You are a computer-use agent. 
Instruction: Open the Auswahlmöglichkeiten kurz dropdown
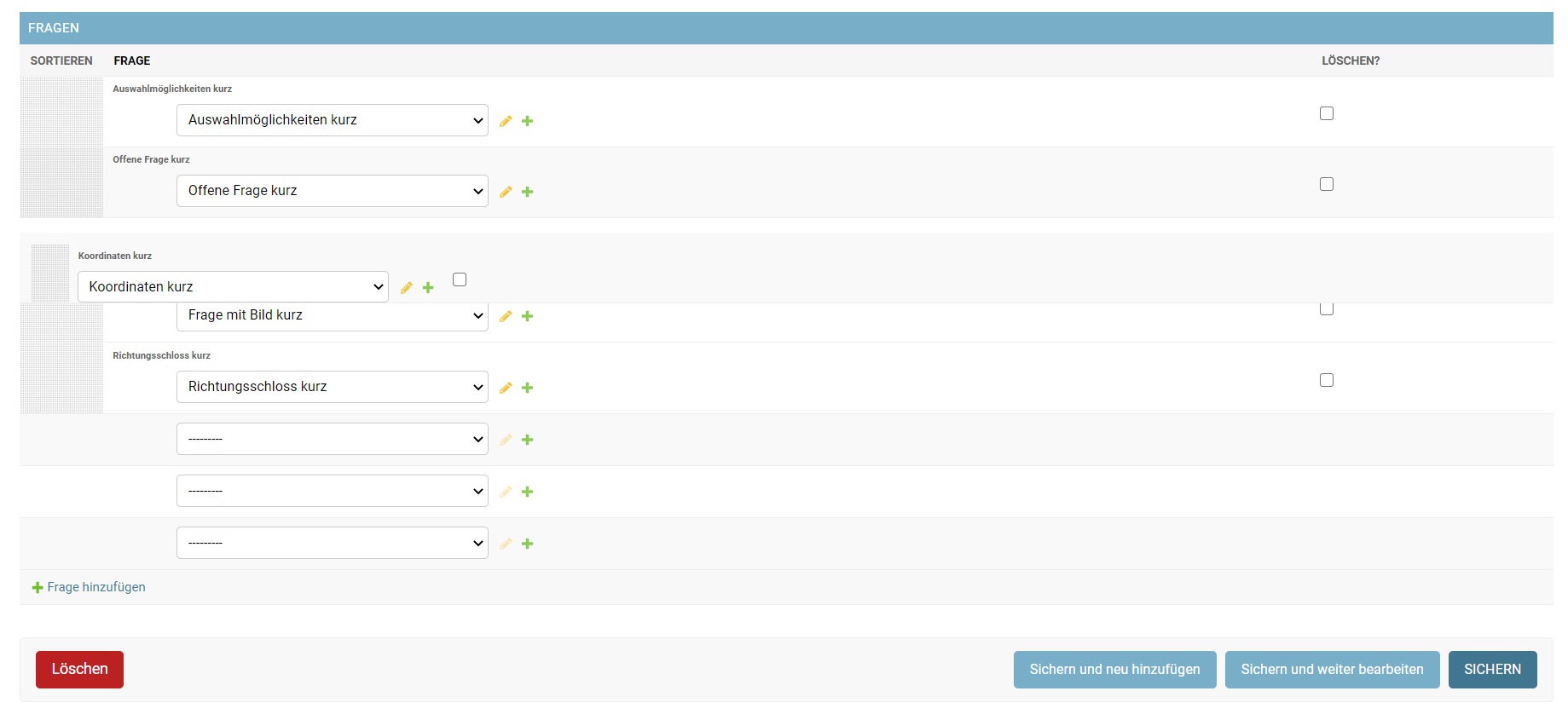tap(332, 120)
